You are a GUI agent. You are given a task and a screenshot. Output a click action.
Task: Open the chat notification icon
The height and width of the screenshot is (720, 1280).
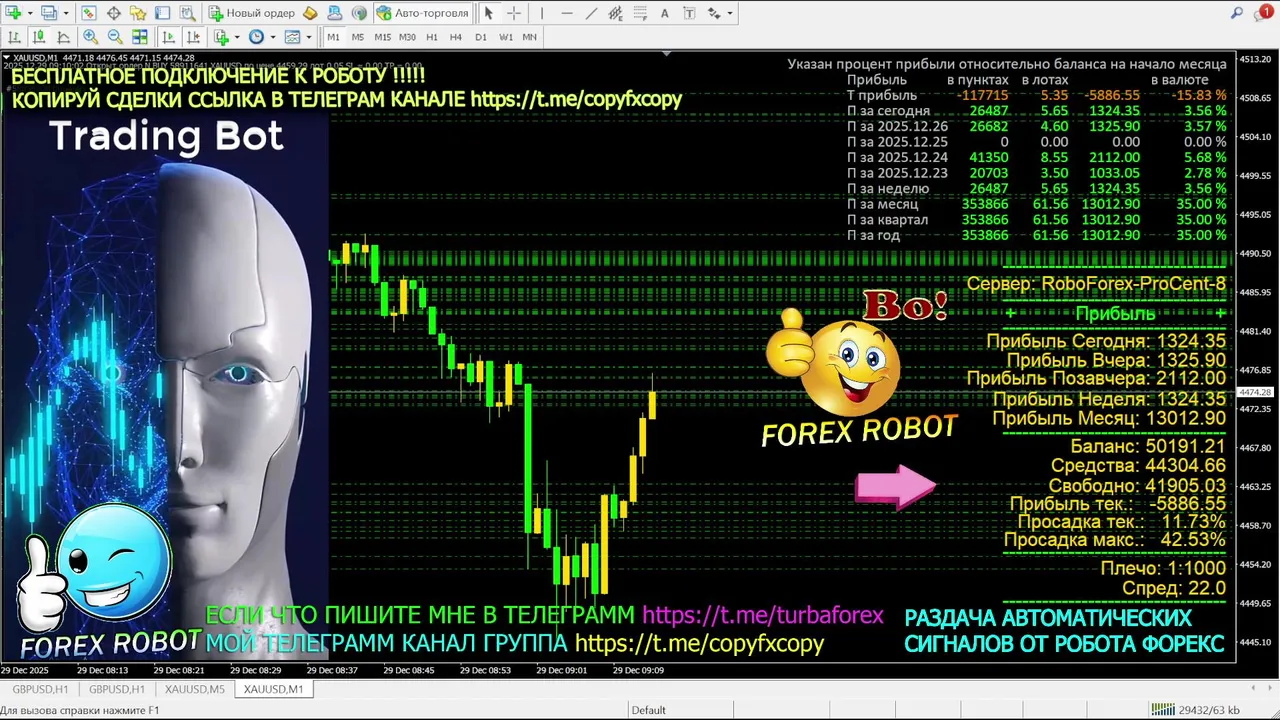(x=1264, y=13)
